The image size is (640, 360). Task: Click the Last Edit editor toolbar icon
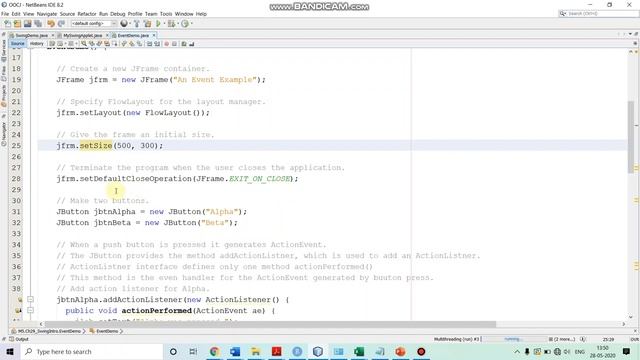point(52,44)
